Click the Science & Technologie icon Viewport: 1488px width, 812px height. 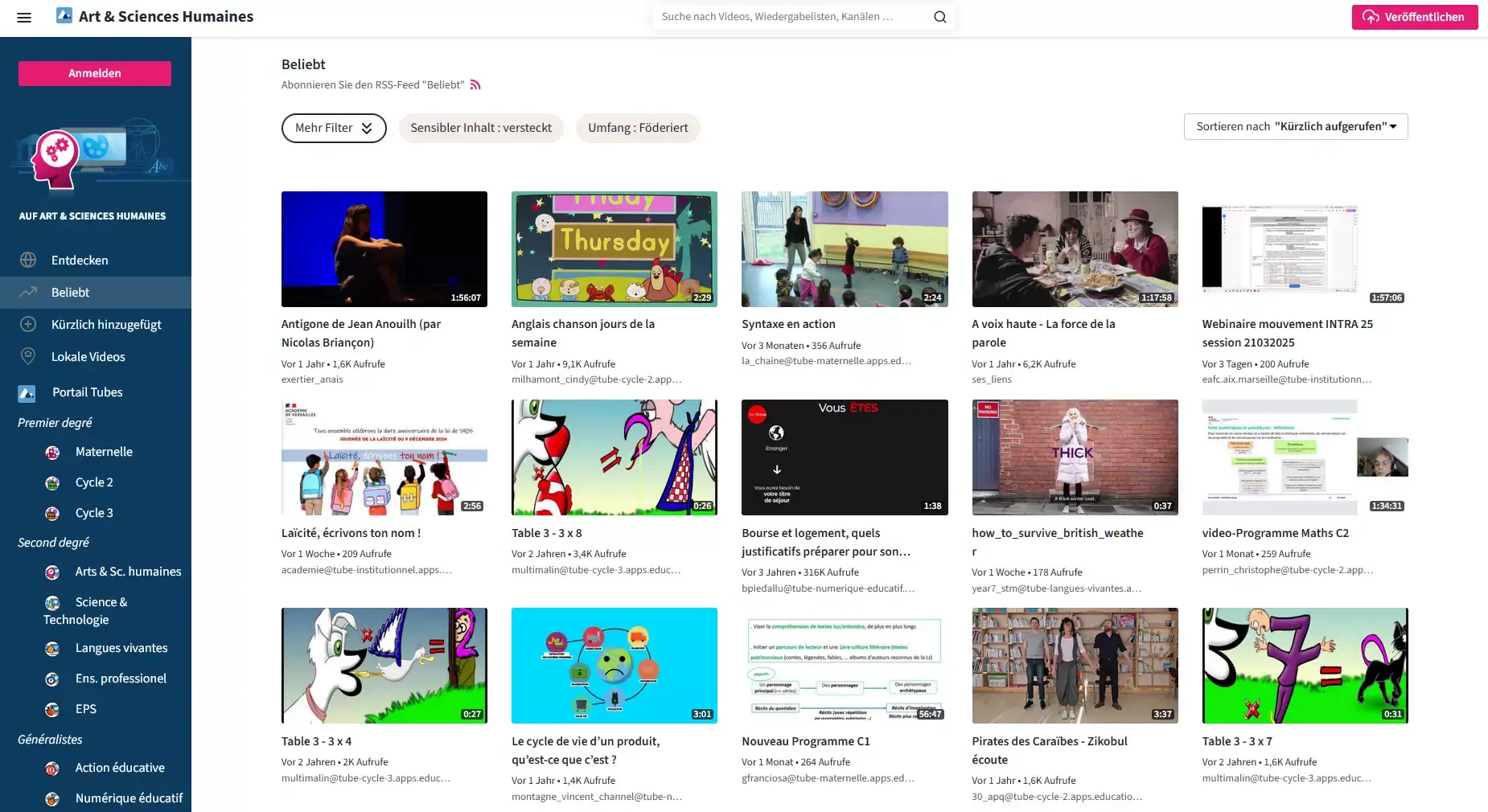pos(52,603)
